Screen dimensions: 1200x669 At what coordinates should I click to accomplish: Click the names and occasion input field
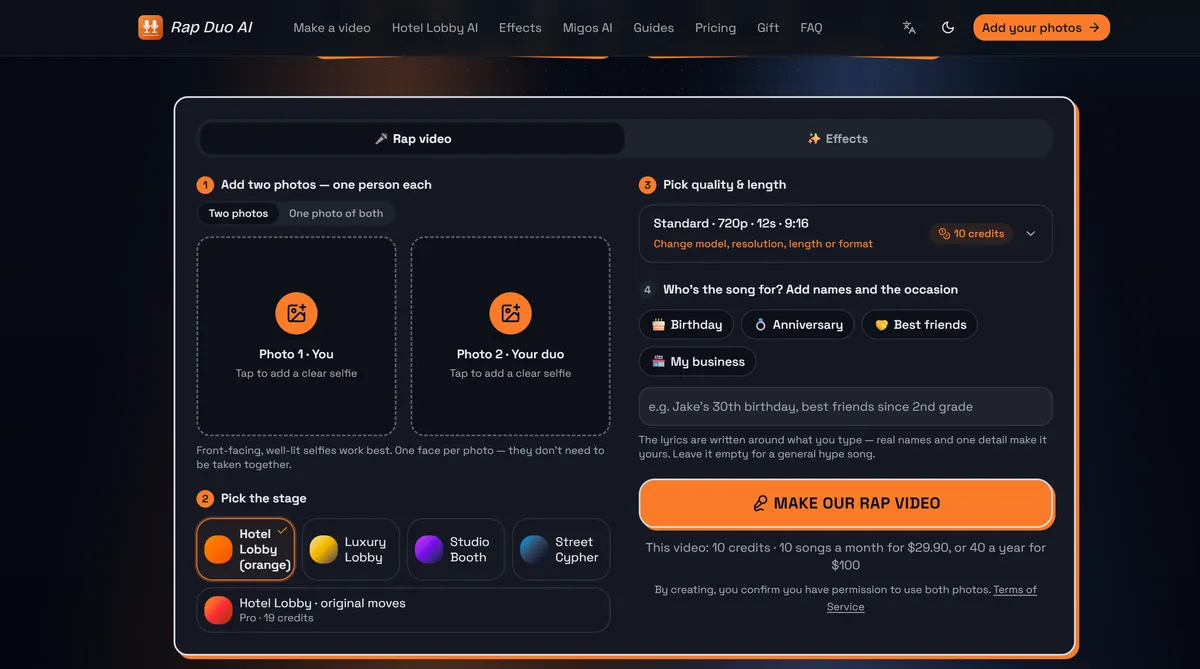tap(845, 407)
